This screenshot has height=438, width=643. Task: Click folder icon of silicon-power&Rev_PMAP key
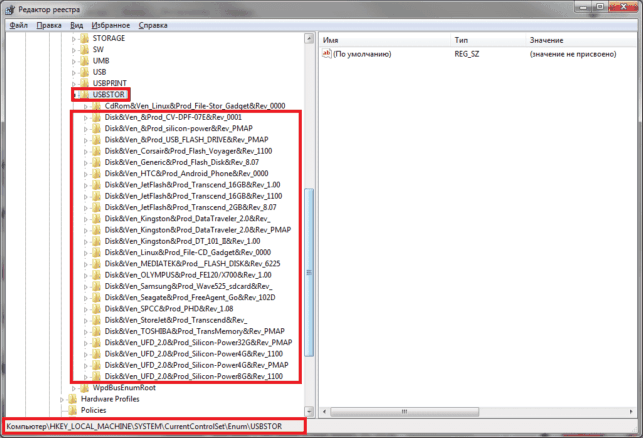pyautogui.click(x=96, y=128)
